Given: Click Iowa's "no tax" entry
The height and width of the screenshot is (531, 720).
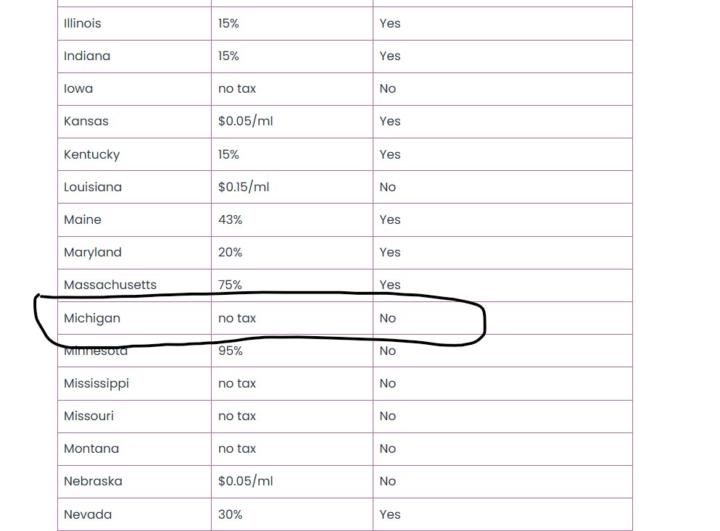Looking at the screenshot, I should (237, 89).
